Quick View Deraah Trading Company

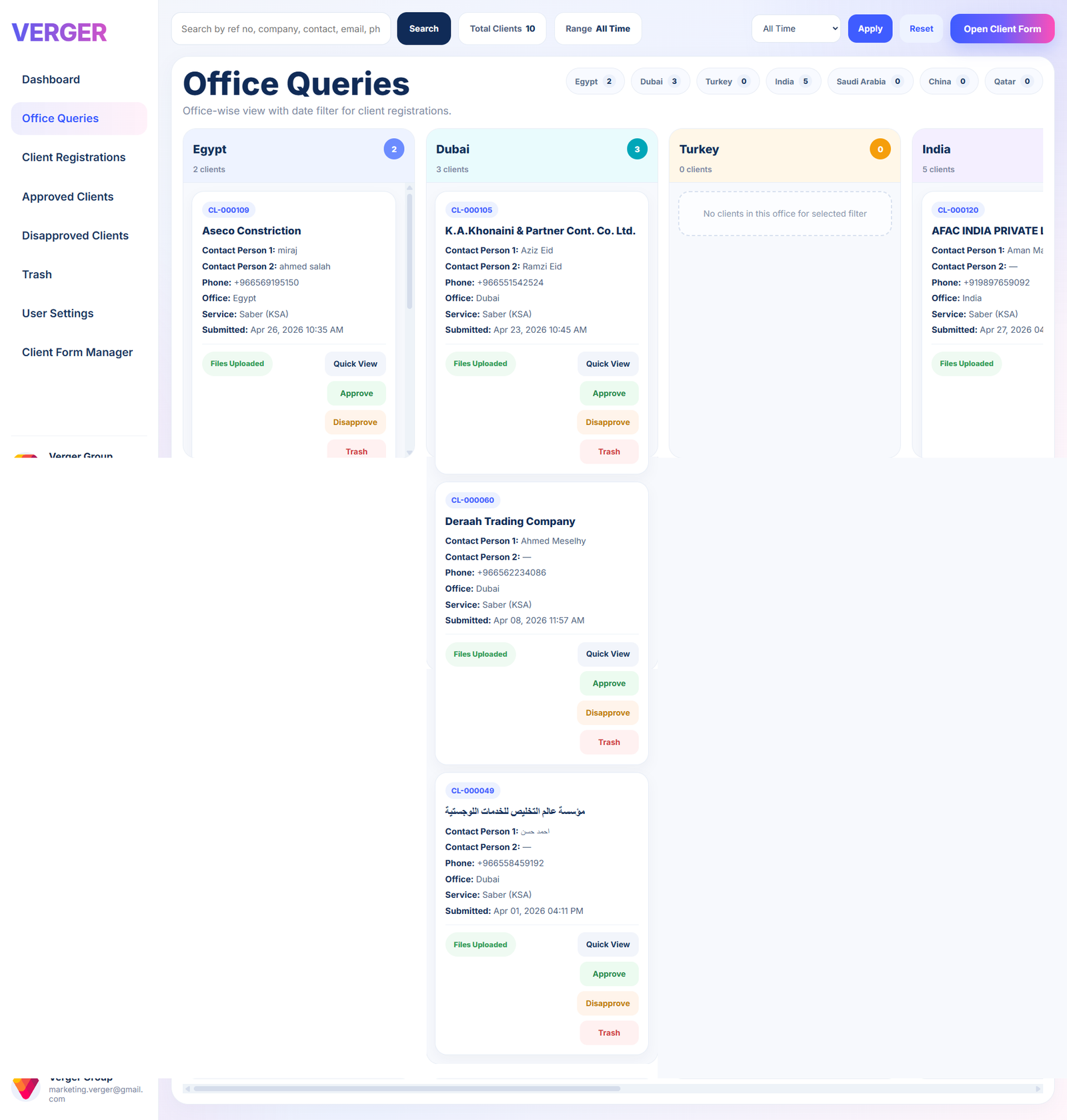pos(608,654)
